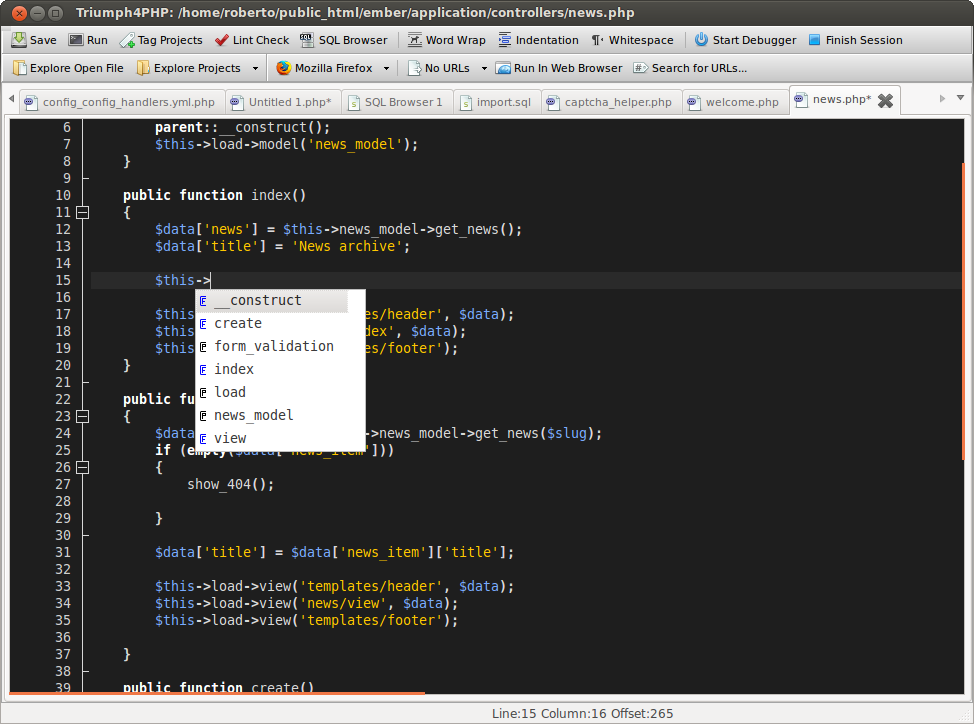974x724 pixels.
Task: Open the No URLs dropdown arrow
Action: click(485, 68)
